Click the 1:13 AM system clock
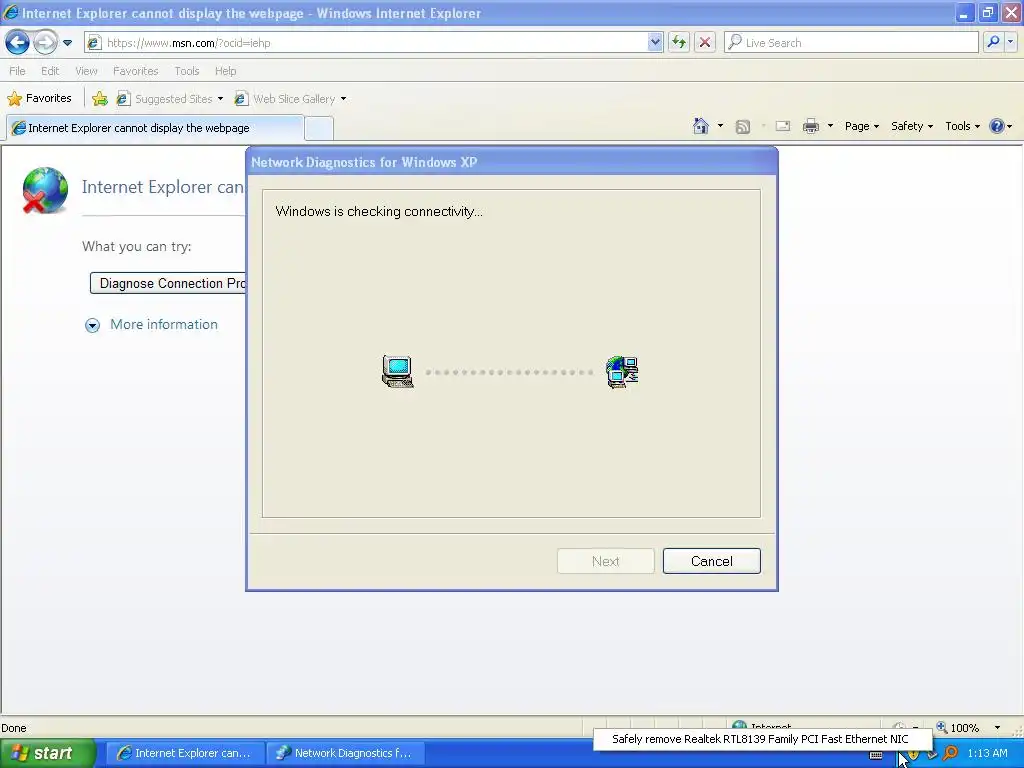This screenshot has width=1024, height=768. pyautogui.click(x=987, y=753)
